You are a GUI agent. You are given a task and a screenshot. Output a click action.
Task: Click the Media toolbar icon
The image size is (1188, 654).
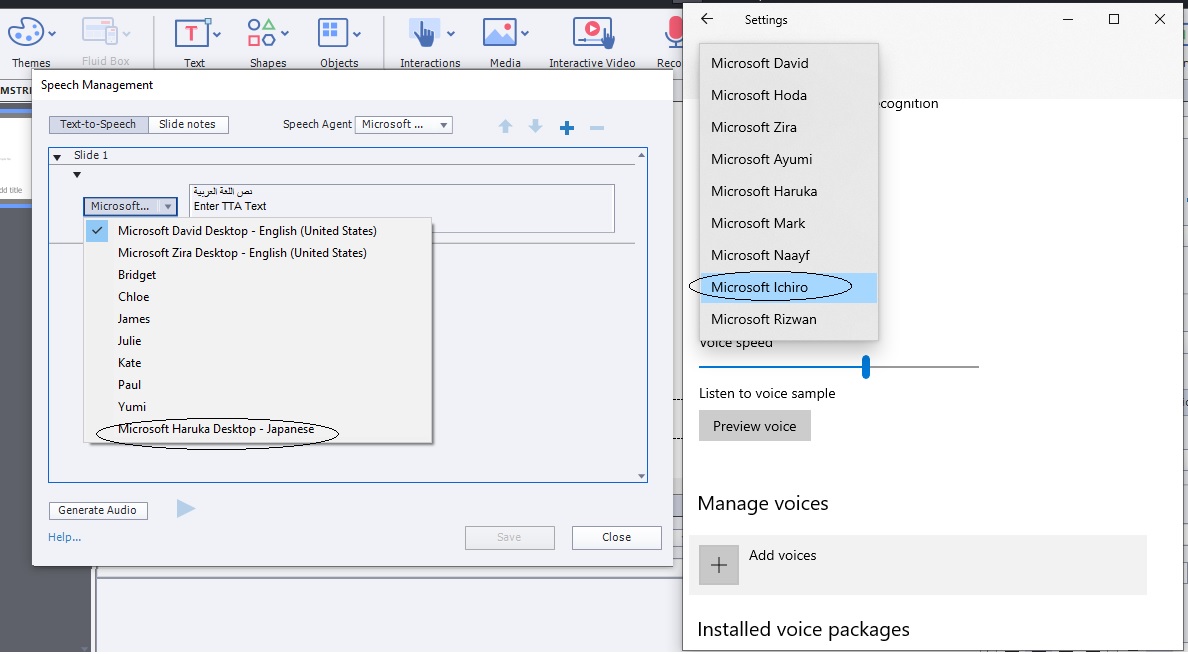[x=499, y=33]
